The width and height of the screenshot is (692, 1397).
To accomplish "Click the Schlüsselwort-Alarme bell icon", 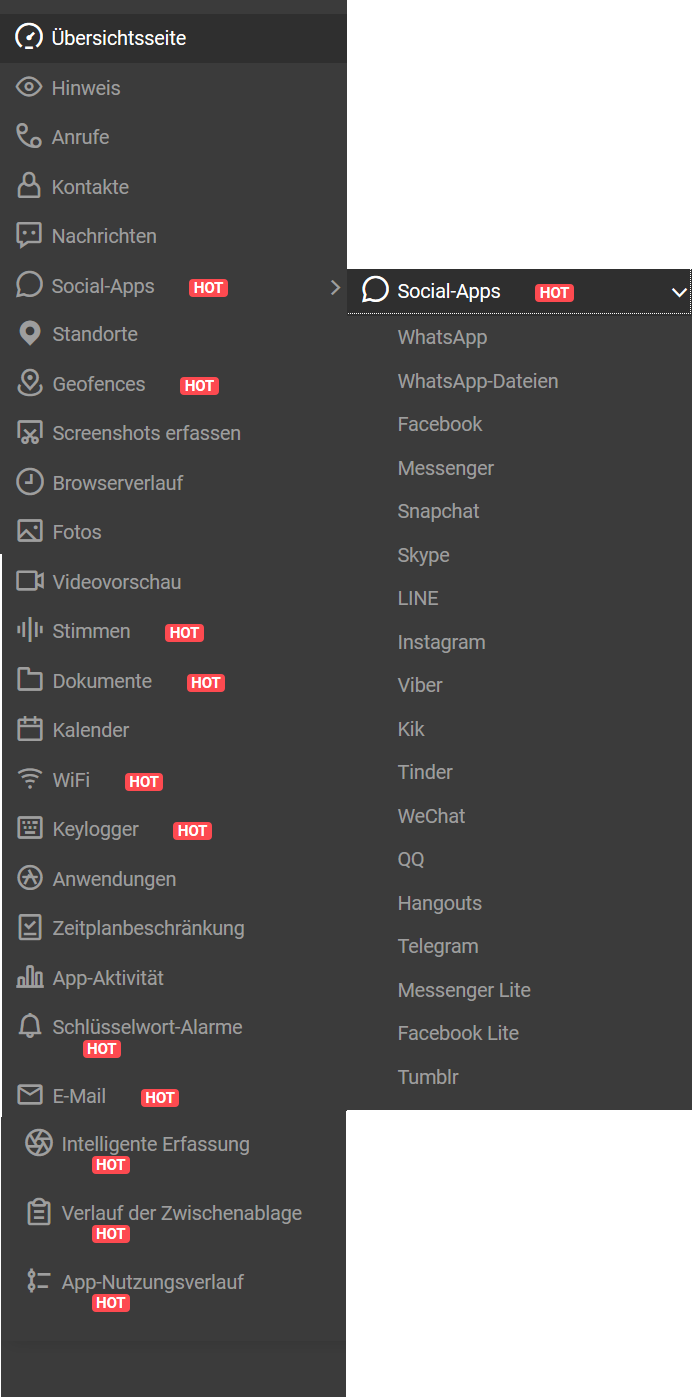I will 29,1027.
